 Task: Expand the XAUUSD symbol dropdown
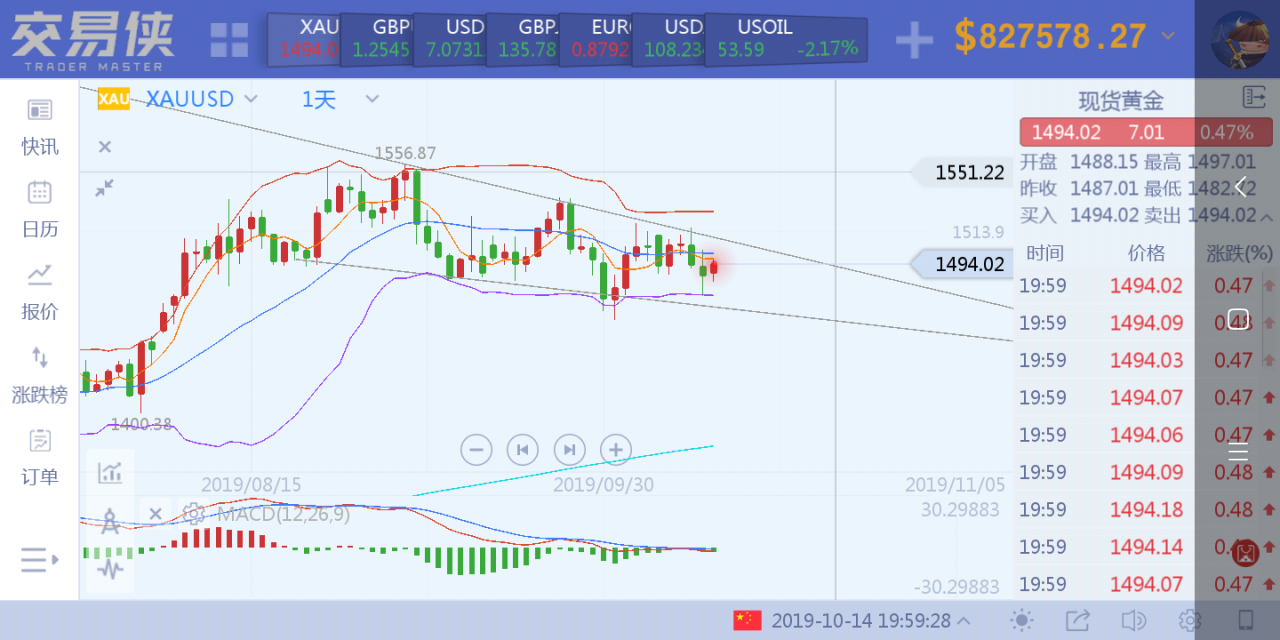[x=251, y=99]
